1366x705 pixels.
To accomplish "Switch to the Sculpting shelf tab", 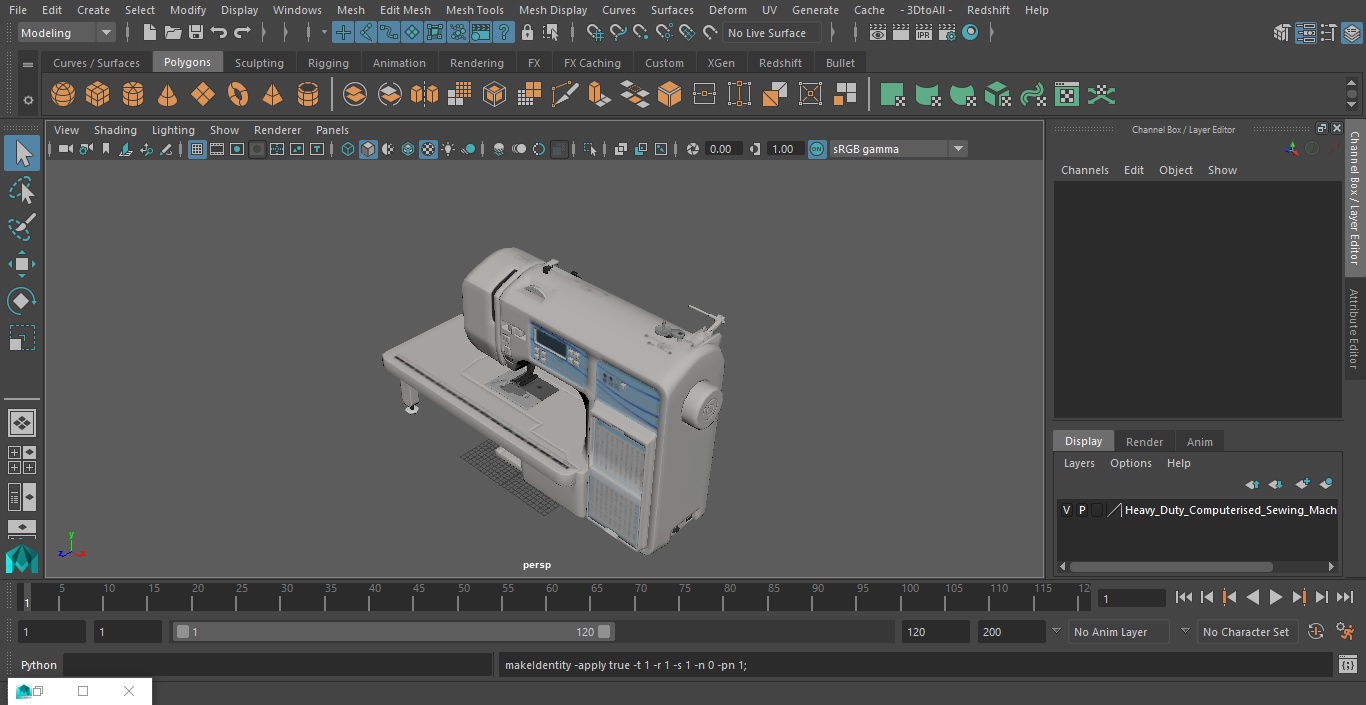I will pos(259,63).
